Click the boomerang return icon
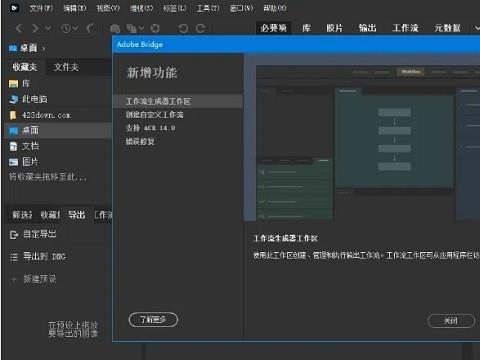The width and height of the screenshot is (480, 360). point(91,28)
